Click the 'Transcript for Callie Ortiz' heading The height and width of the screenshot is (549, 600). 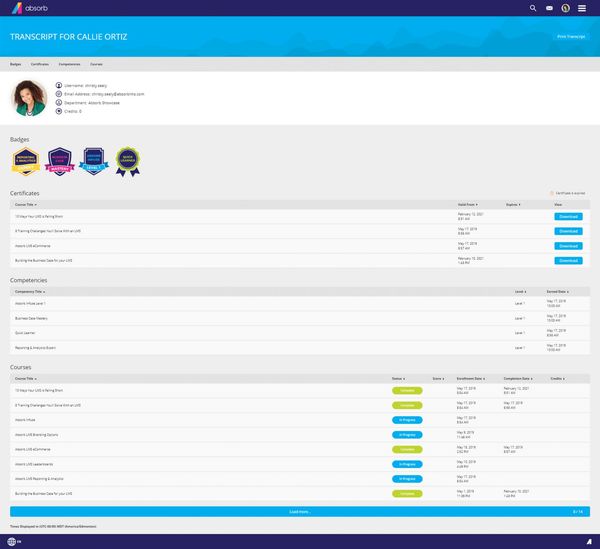click(x=68, y=37)
